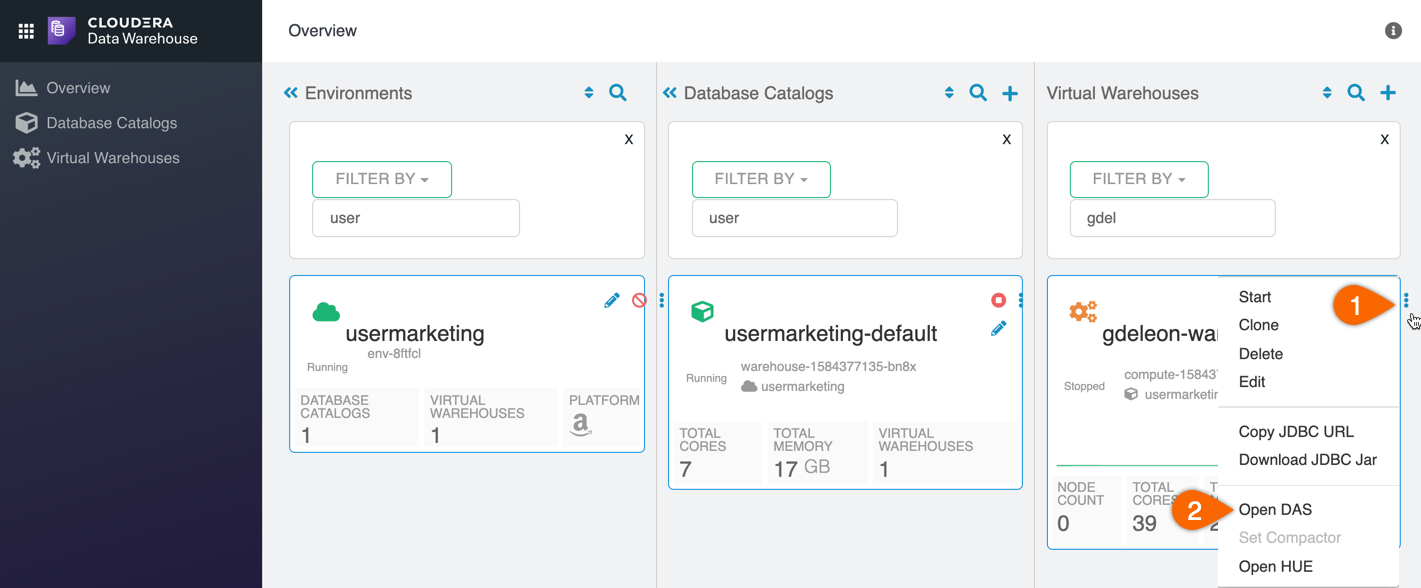This screenshot has width=1421, height=588.
Task: Open FILTER BY dropdown in Environments
Action: [x=382, y=179]
